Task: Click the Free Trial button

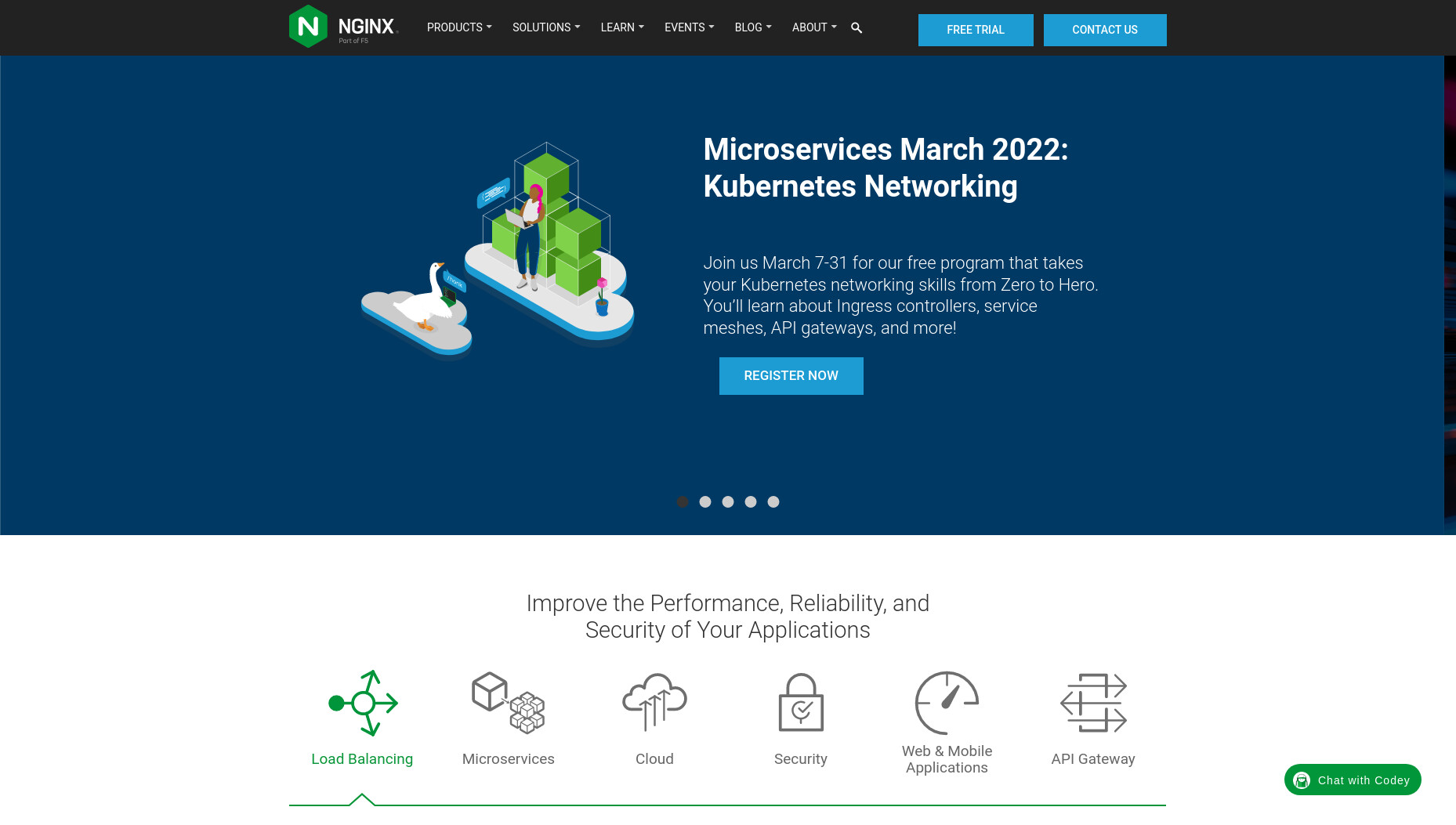Action: (976, 30)
